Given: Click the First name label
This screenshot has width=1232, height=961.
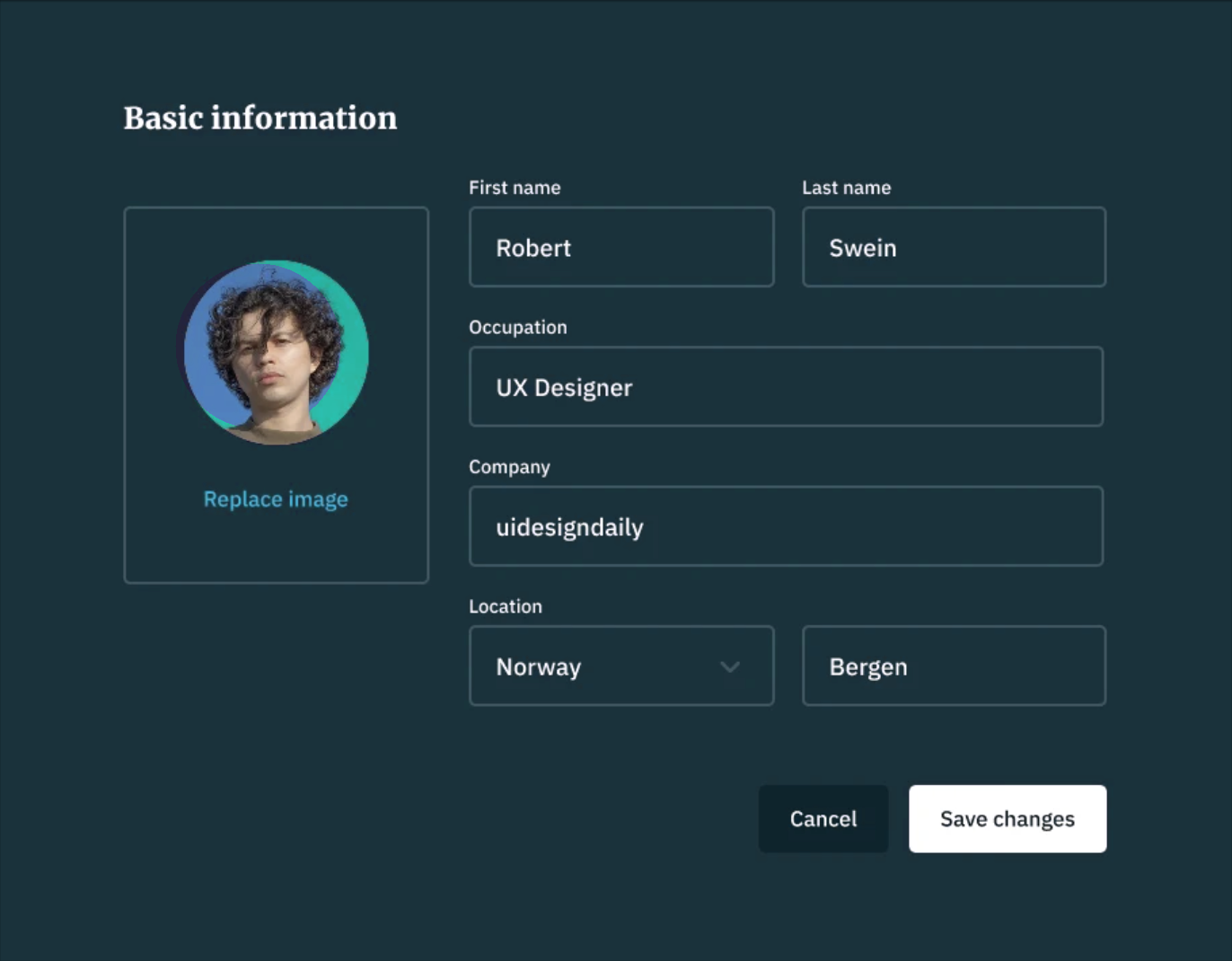Looking at the screenshot, I should pos(515,188).
